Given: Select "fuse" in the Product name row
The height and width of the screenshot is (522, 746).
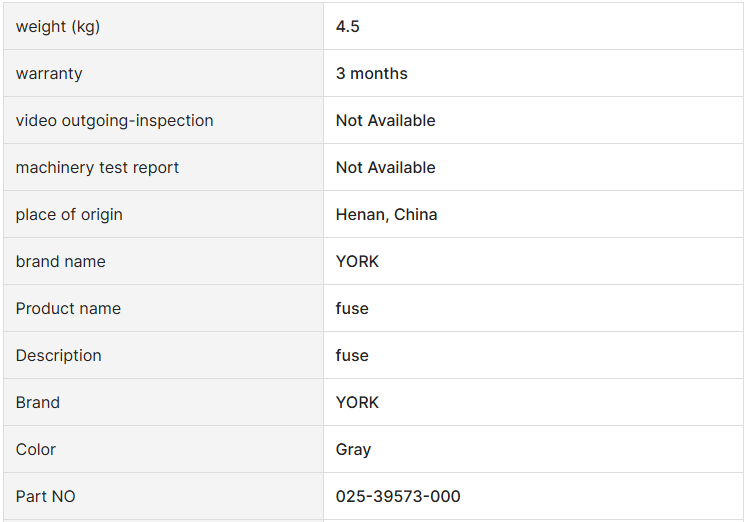Looking at the screenshot, I should pos(352,309).
